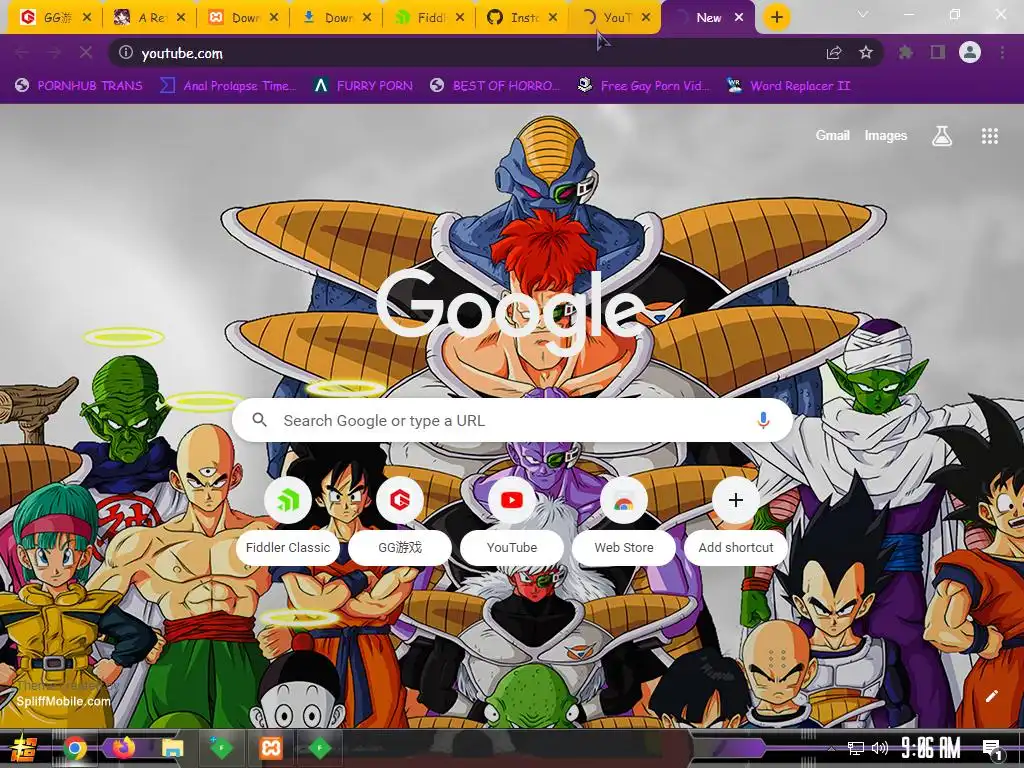
Task: Click the Chrome taskbar icon
Action: point(75,748)
